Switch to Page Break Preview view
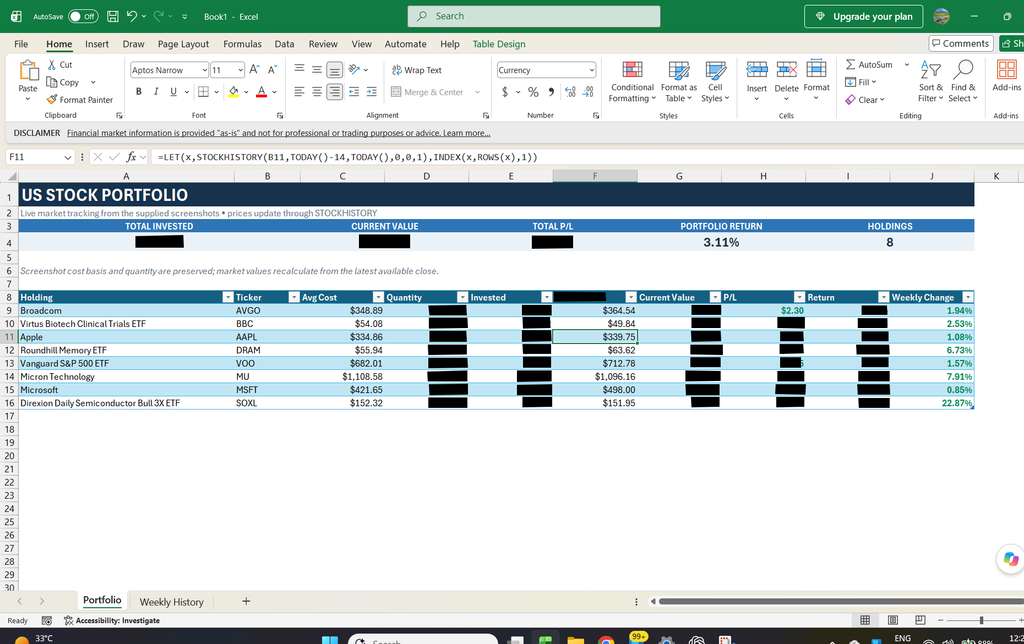 pyautogui.click(x=920, y=620)
